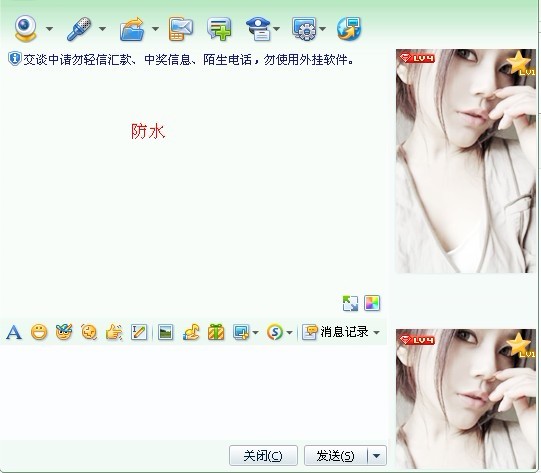Click the contact's large avatar photo
Screen dimensions: 541x473
tap(466, 161)
